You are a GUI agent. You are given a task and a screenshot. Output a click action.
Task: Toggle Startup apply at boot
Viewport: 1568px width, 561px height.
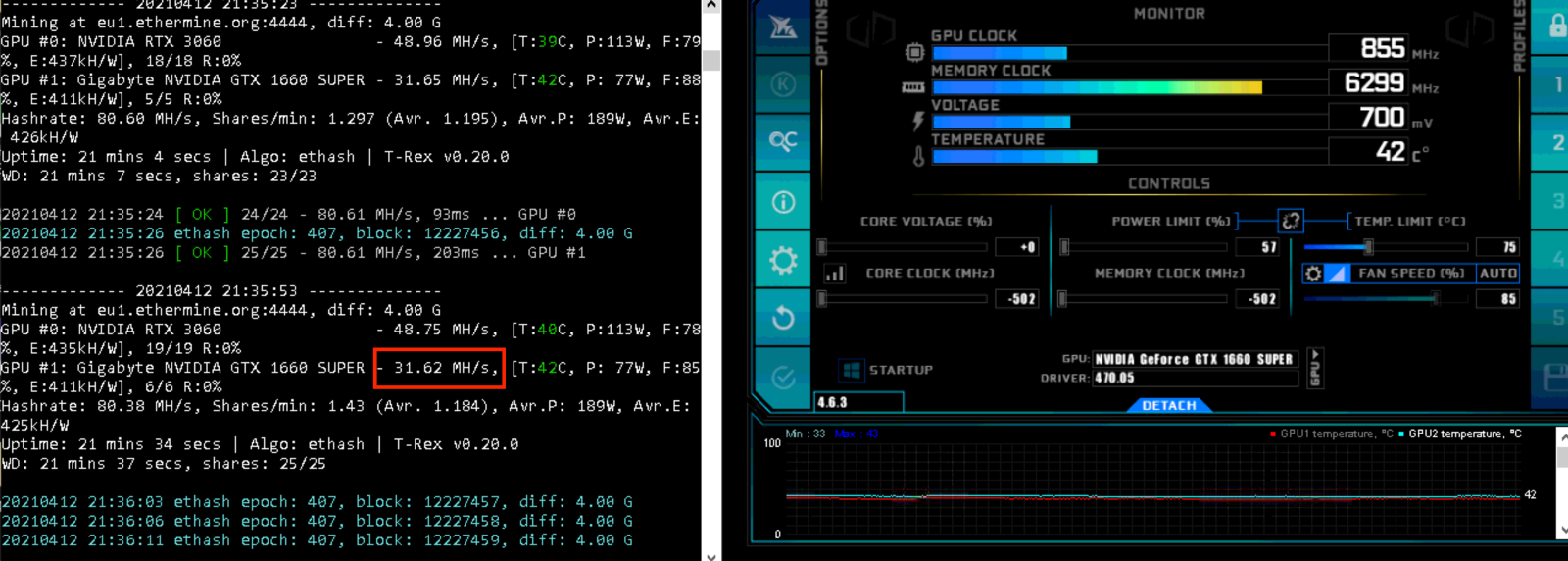pos(900,370)
